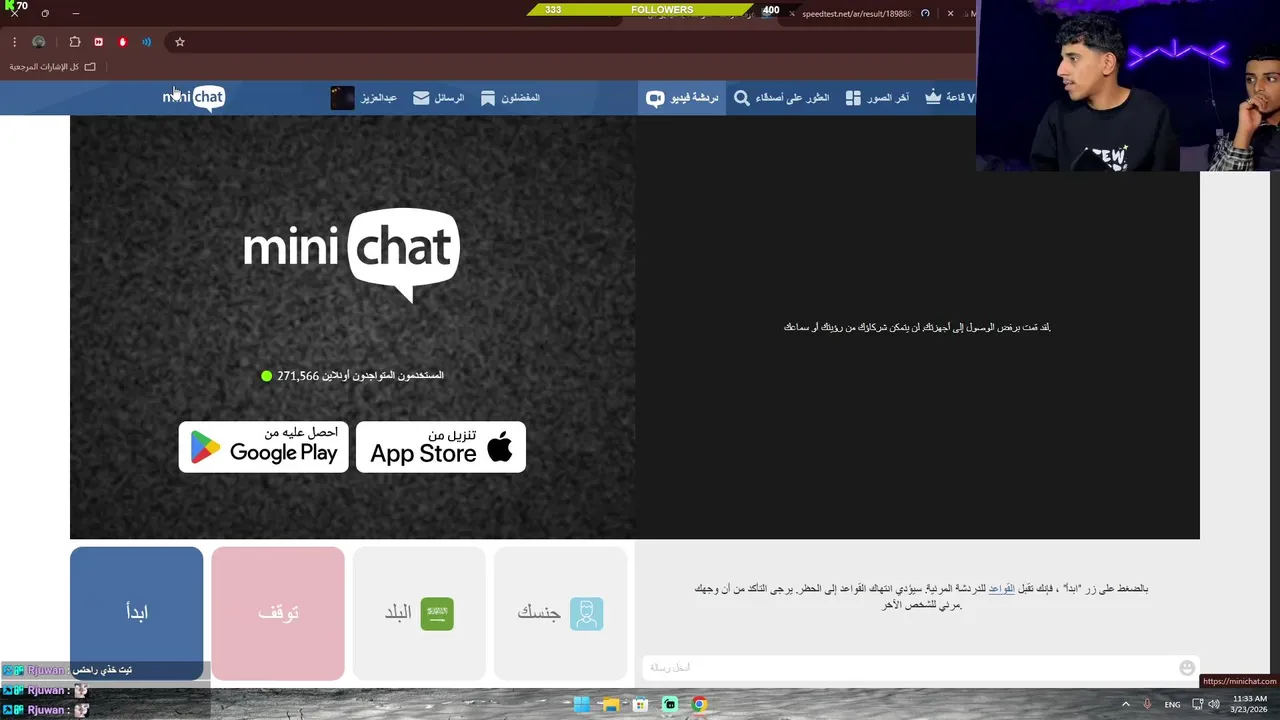Screen dimensions: 1280x720
Task: Click the bookmark icon for favorites
Action: 488,98
